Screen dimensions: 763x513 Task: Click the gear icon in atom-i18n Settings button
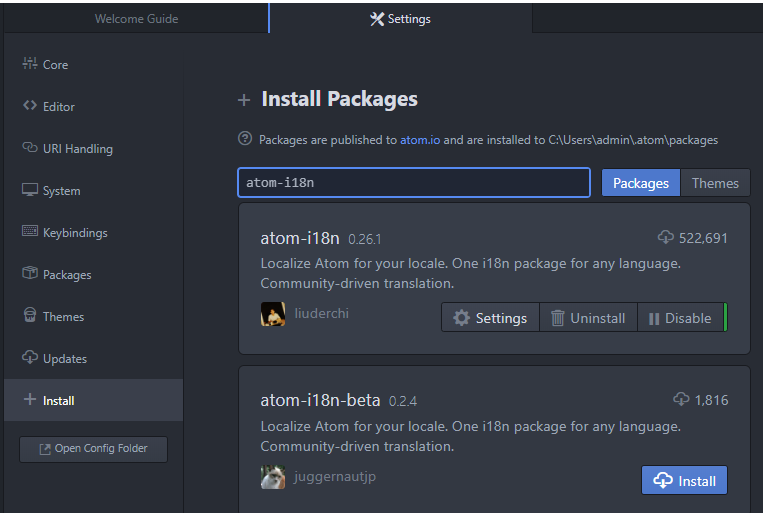[x=461, y=318]
